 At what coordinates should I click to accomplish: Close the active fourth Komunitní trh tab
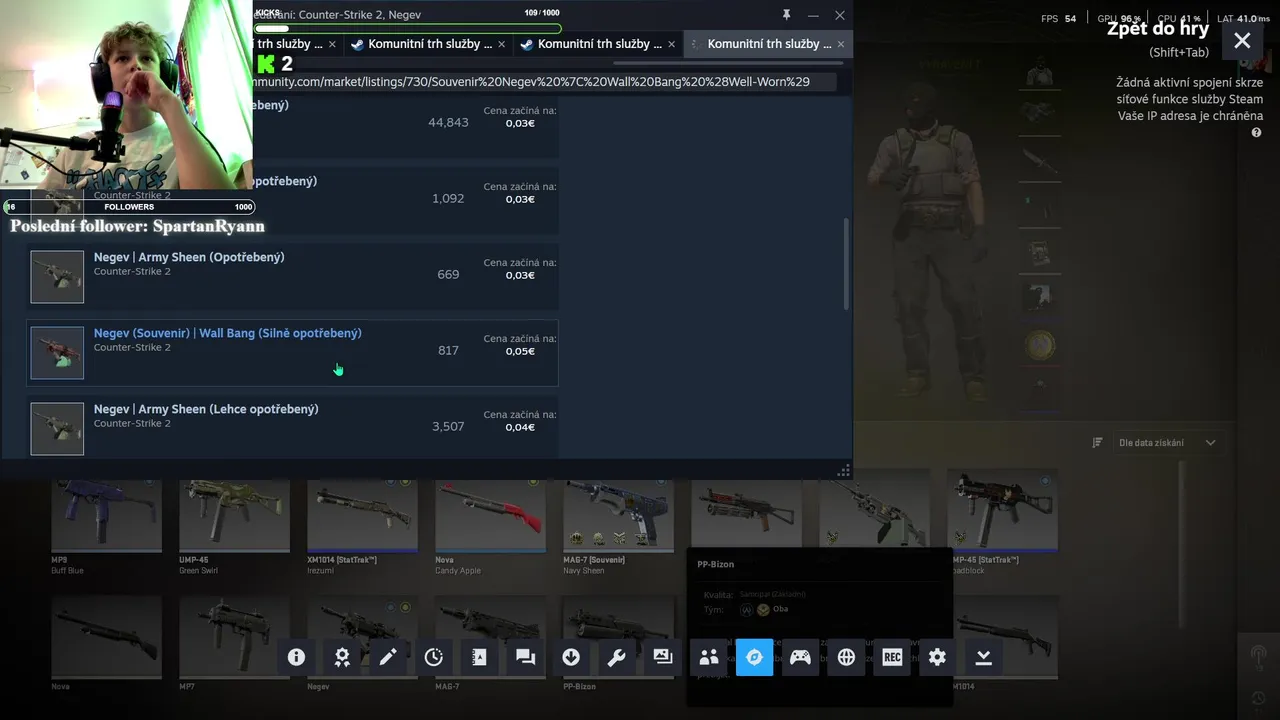click(x=841, y=44)
